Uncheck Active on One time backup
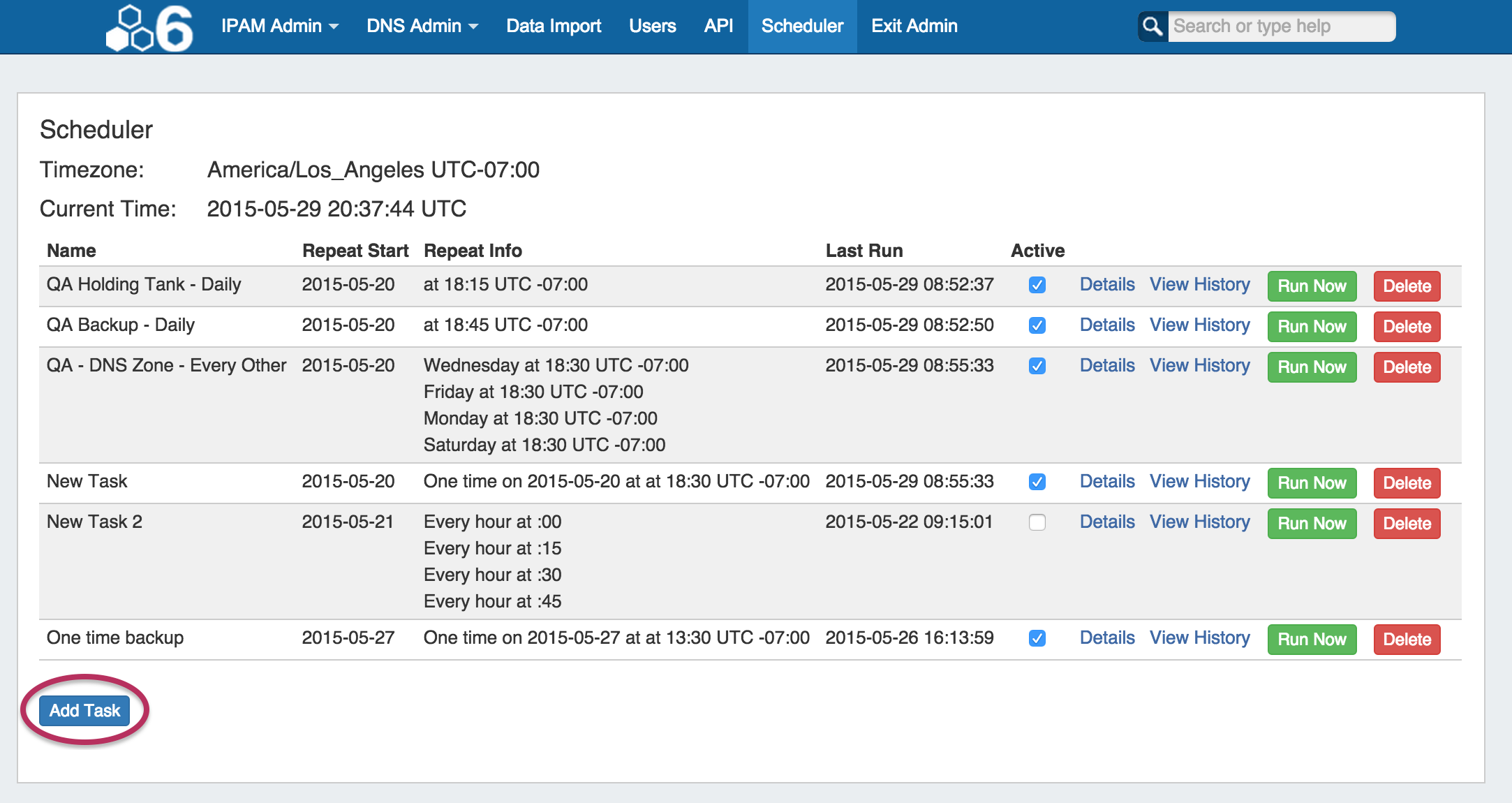 pyautogui.click(x=1037, y=638)
